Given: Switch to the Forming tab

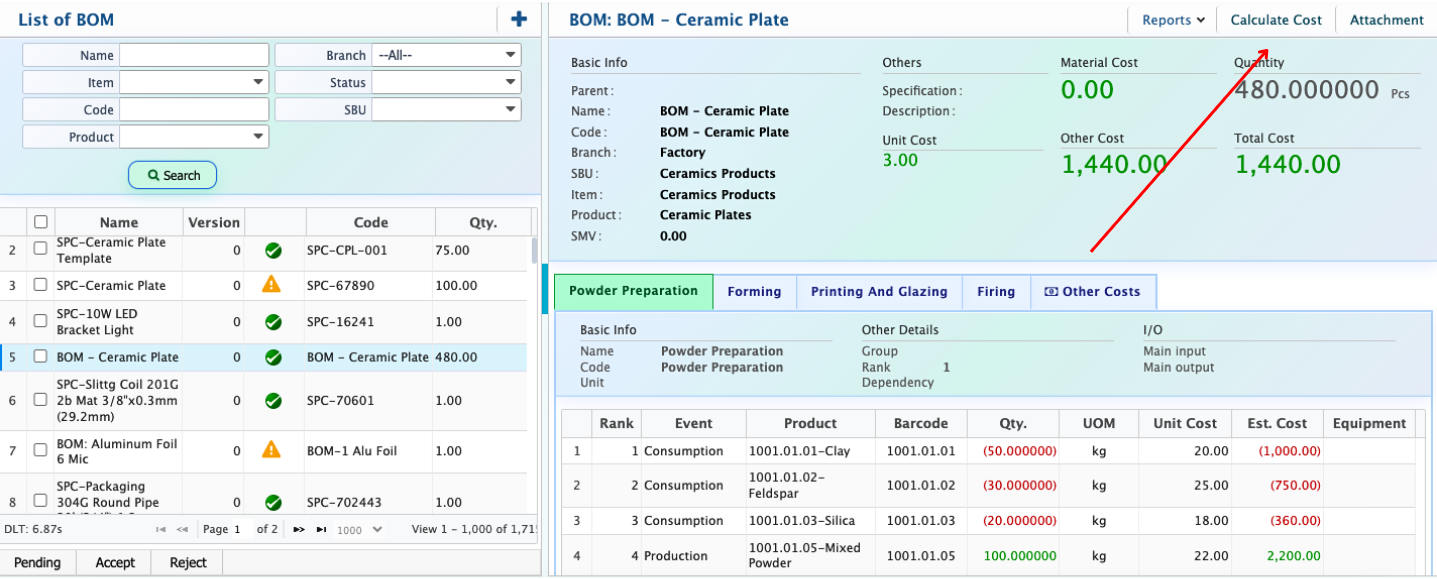Looking at the screenshot, I should 754,292.
